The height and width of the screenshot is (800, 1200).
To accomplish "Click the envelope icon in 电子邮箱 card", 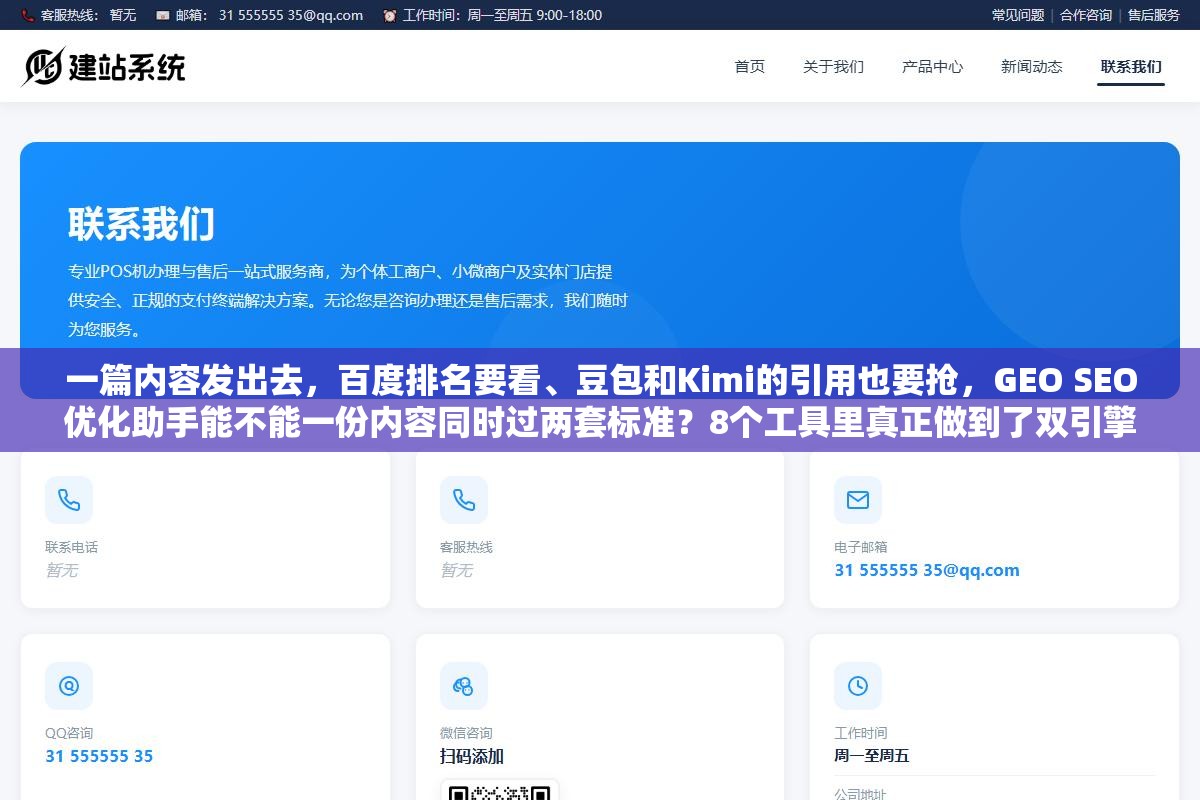I will pyautogui.click(x=858, y=500).
